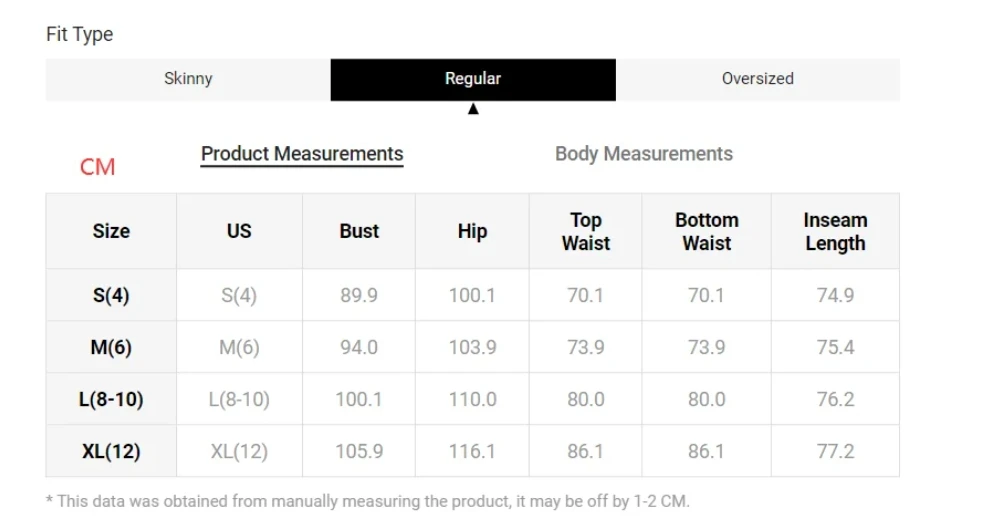Click the Bottom Waist column header
This screenshot has height=520, width=981.
coord(706,231)
